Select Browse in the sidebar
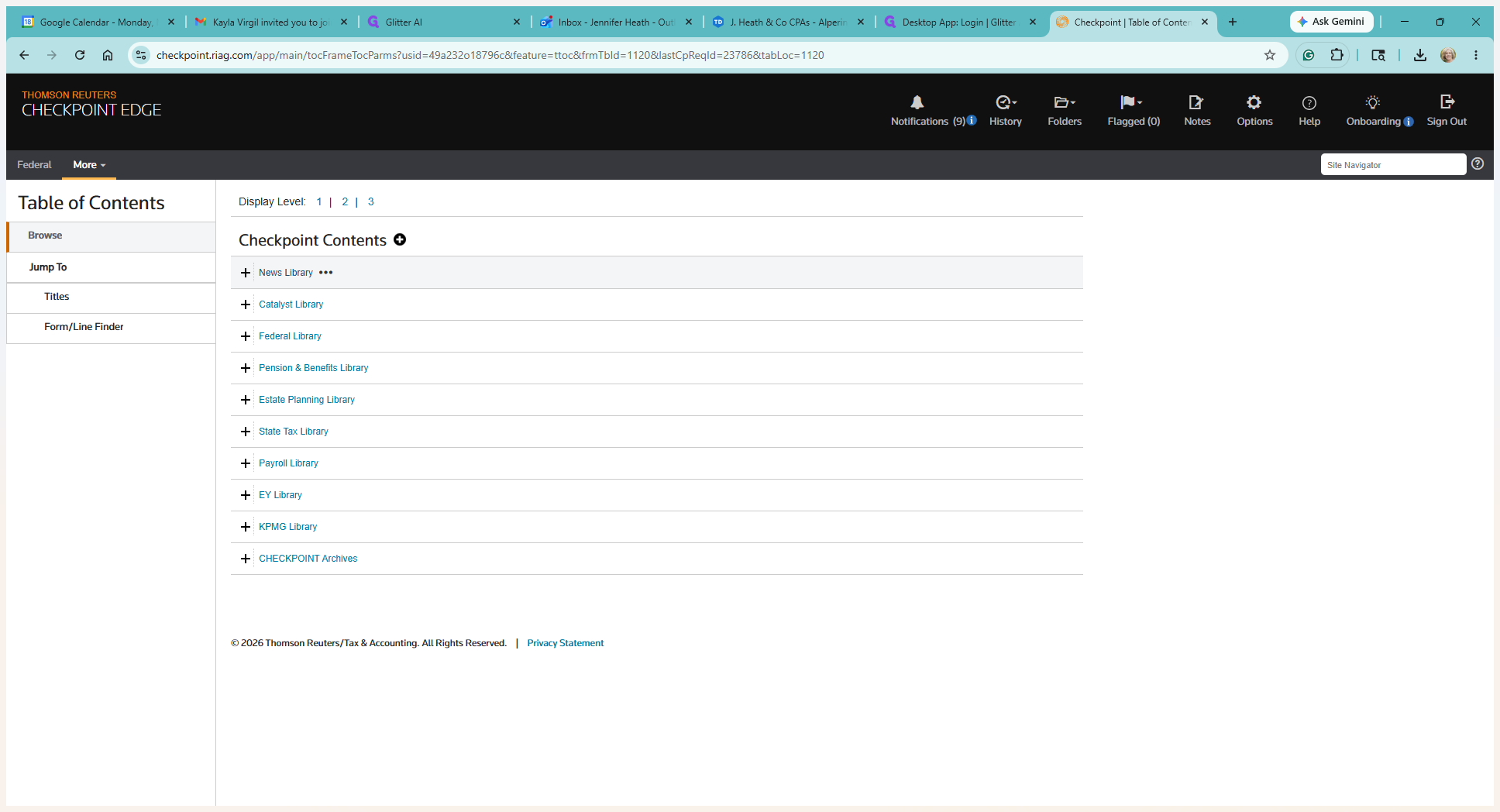This screenshot has width=1500, height=812. coord(111,236)
